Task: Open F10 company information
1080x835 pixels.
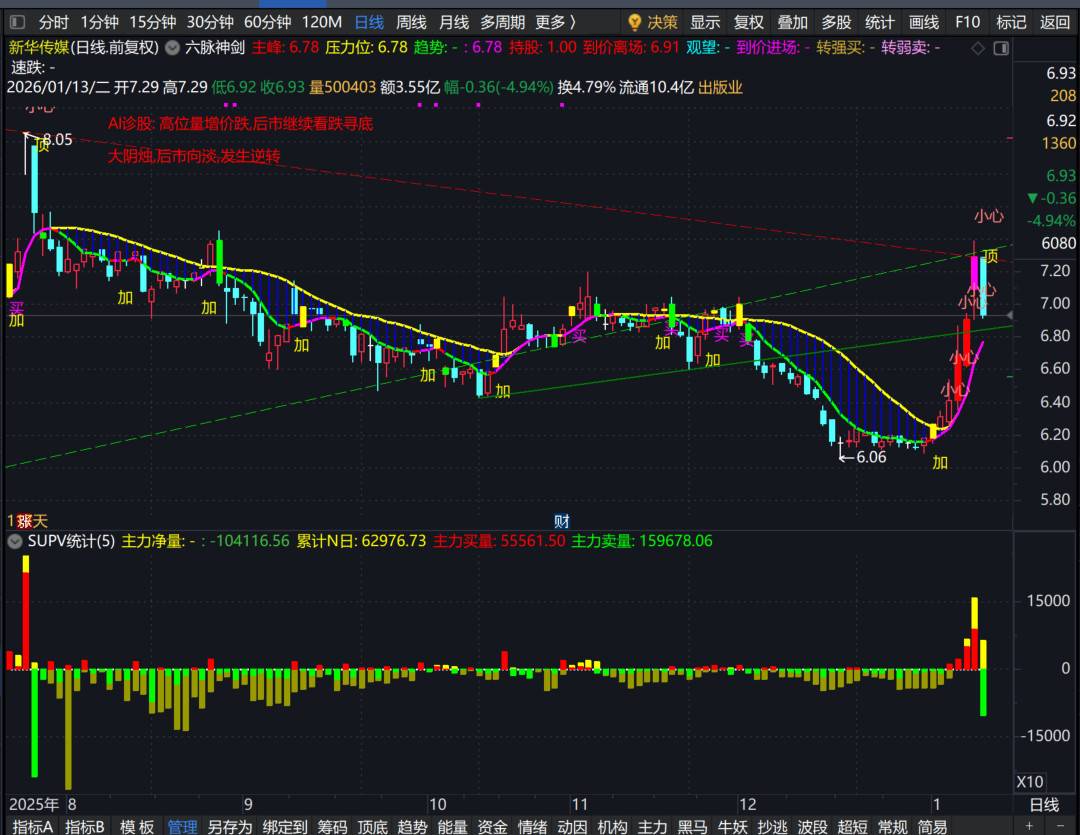Action: pyautogui.click(x=967, y=23)
